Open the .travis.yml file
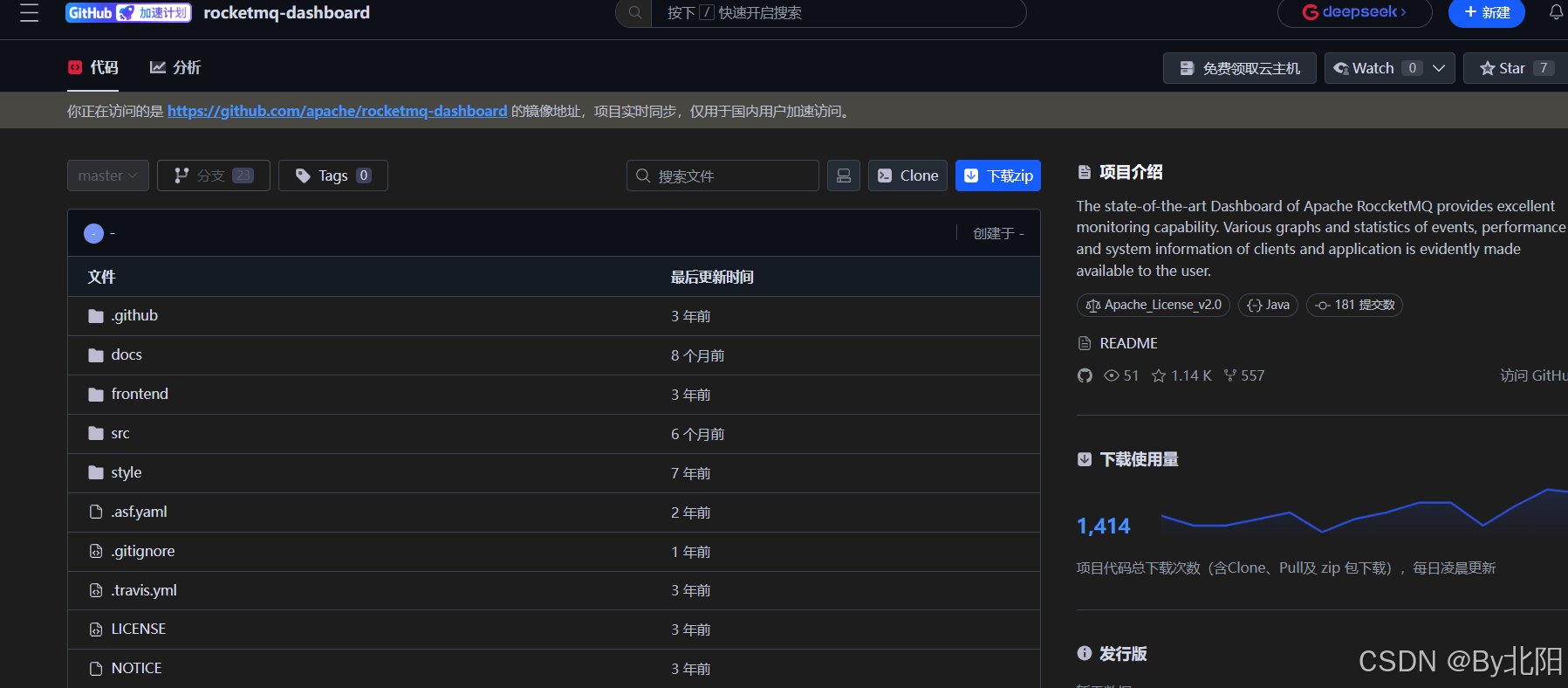Image resolution: width=1568 pixels, height=688 pixels. click(x=144, y=590)
